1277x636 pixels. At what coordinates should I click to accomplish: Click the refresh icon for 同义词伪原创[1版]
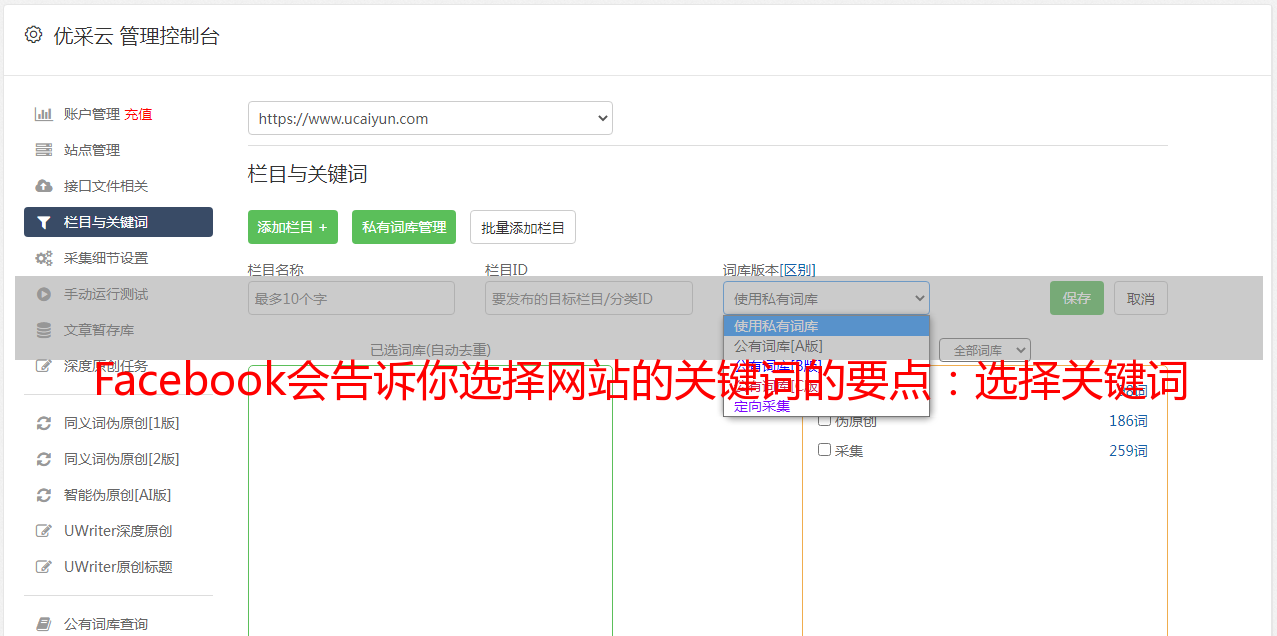43,423
